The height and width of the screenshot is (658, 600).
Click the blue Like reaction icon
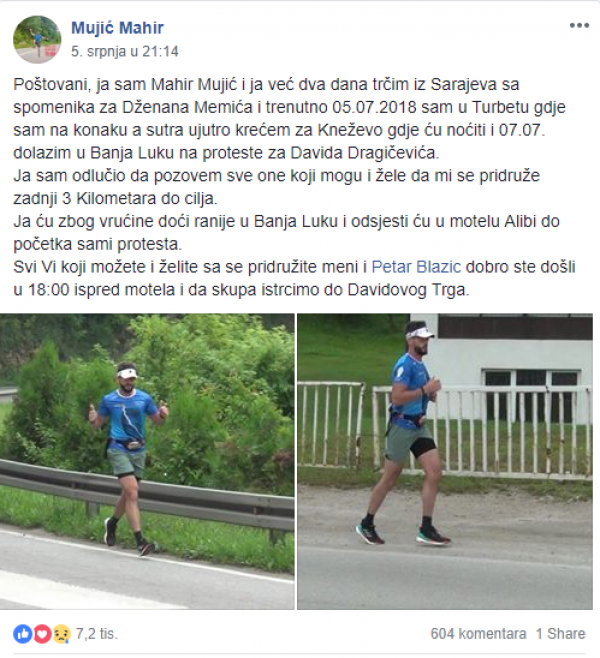pyautogui.click(x=23, y=634)
